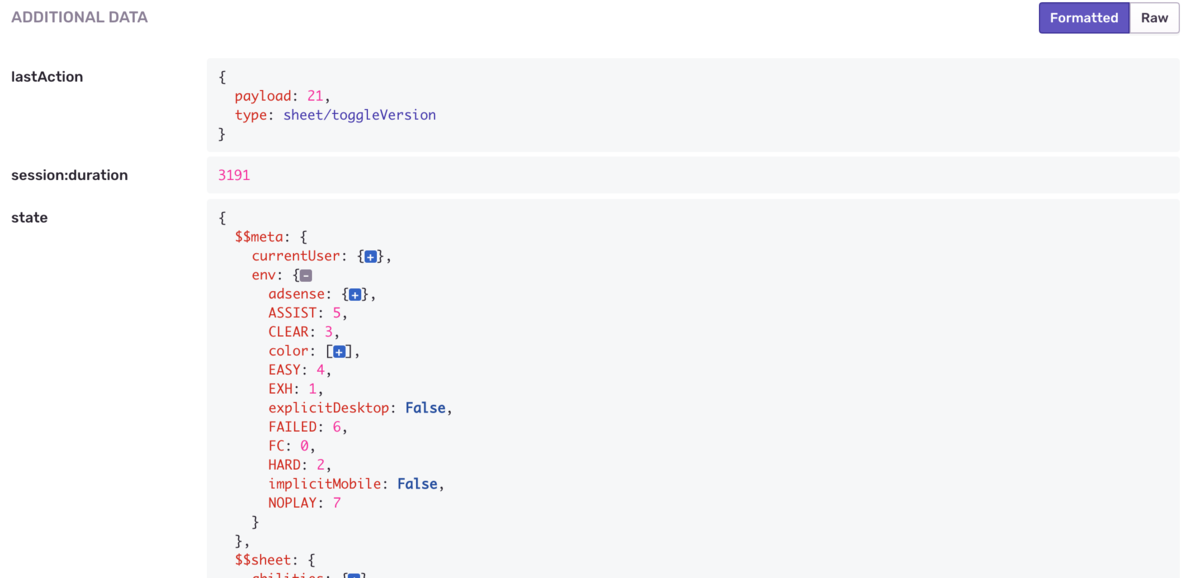This screenshot has height=578, width=1200.
Task: Click the $$meta key
Action: point(259,237)
